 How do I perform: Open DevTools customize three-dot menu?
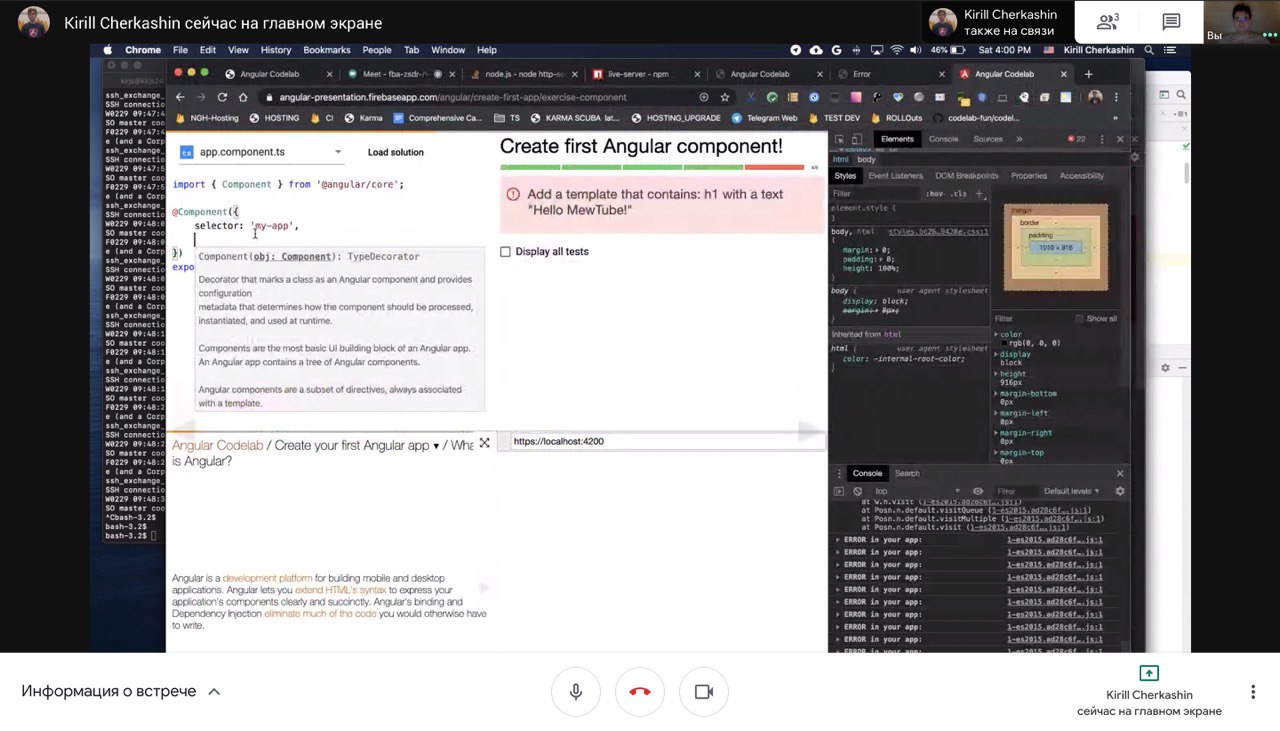pyautogui.click(x=1102, y=139)
